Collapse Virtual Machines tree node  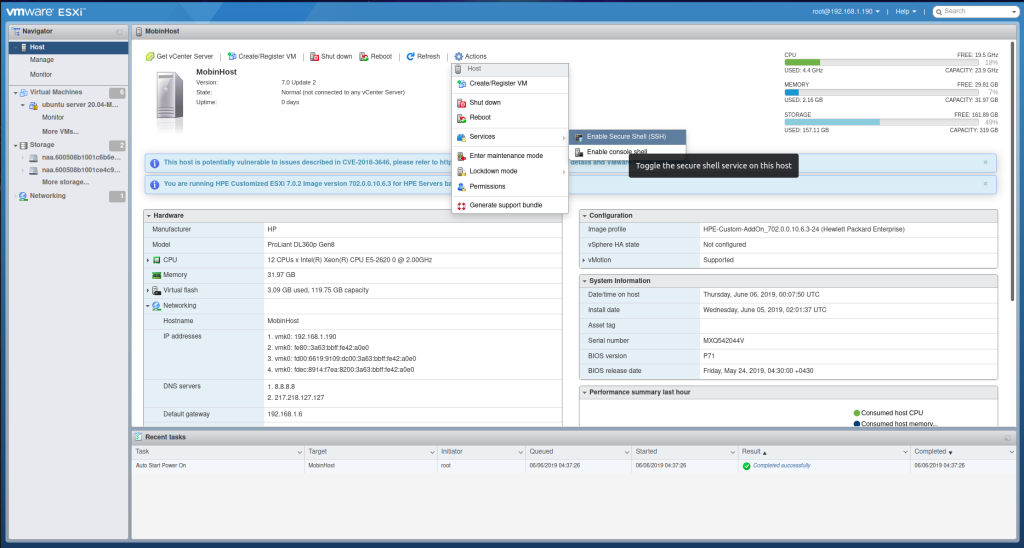pos(16,93)
